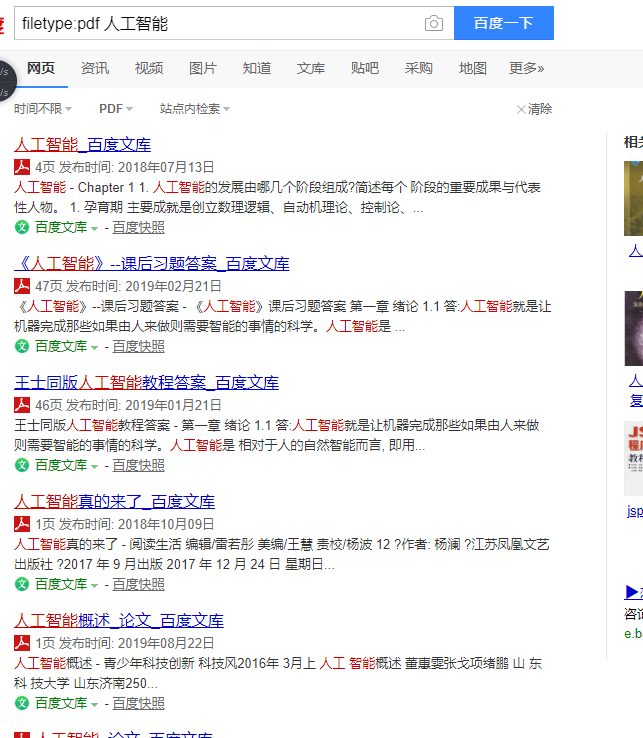Switch to the 图片 tab
Image resolution: width=643 pixels, height=738 pixels.
pos(203,68)
